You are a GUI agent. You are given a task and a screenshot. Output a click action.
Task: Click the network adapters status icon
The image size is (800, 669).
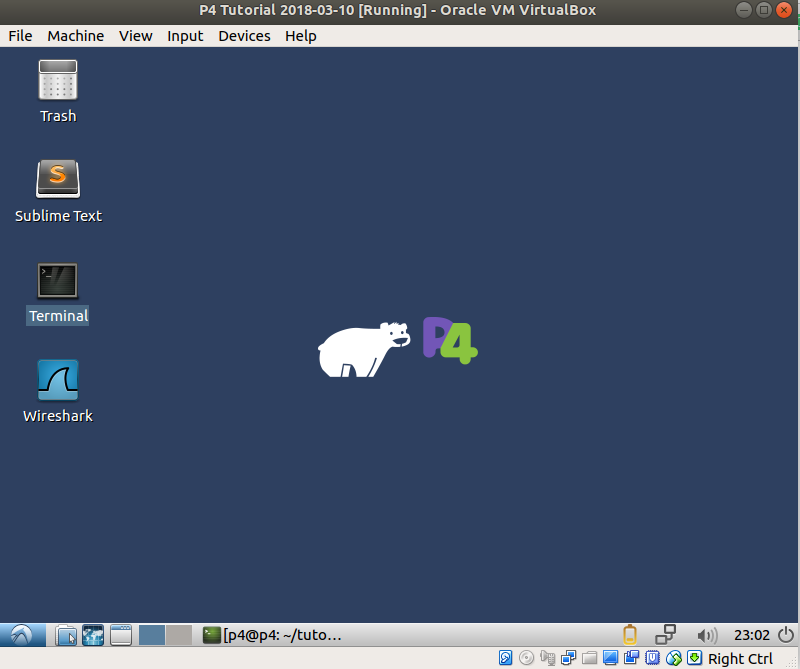[568, 658]
